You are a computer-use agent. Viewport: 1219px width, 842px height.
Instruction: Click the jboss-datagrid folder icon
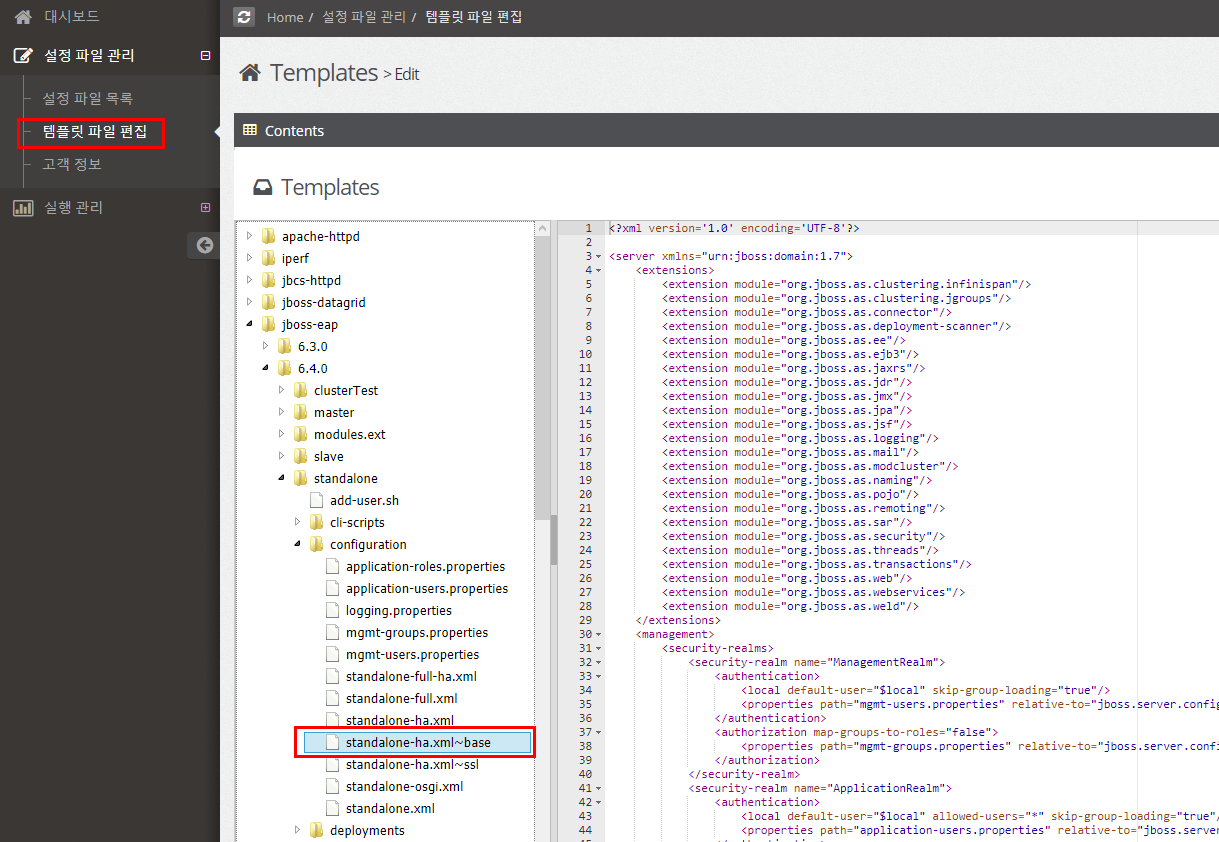[x=268, y=303]
